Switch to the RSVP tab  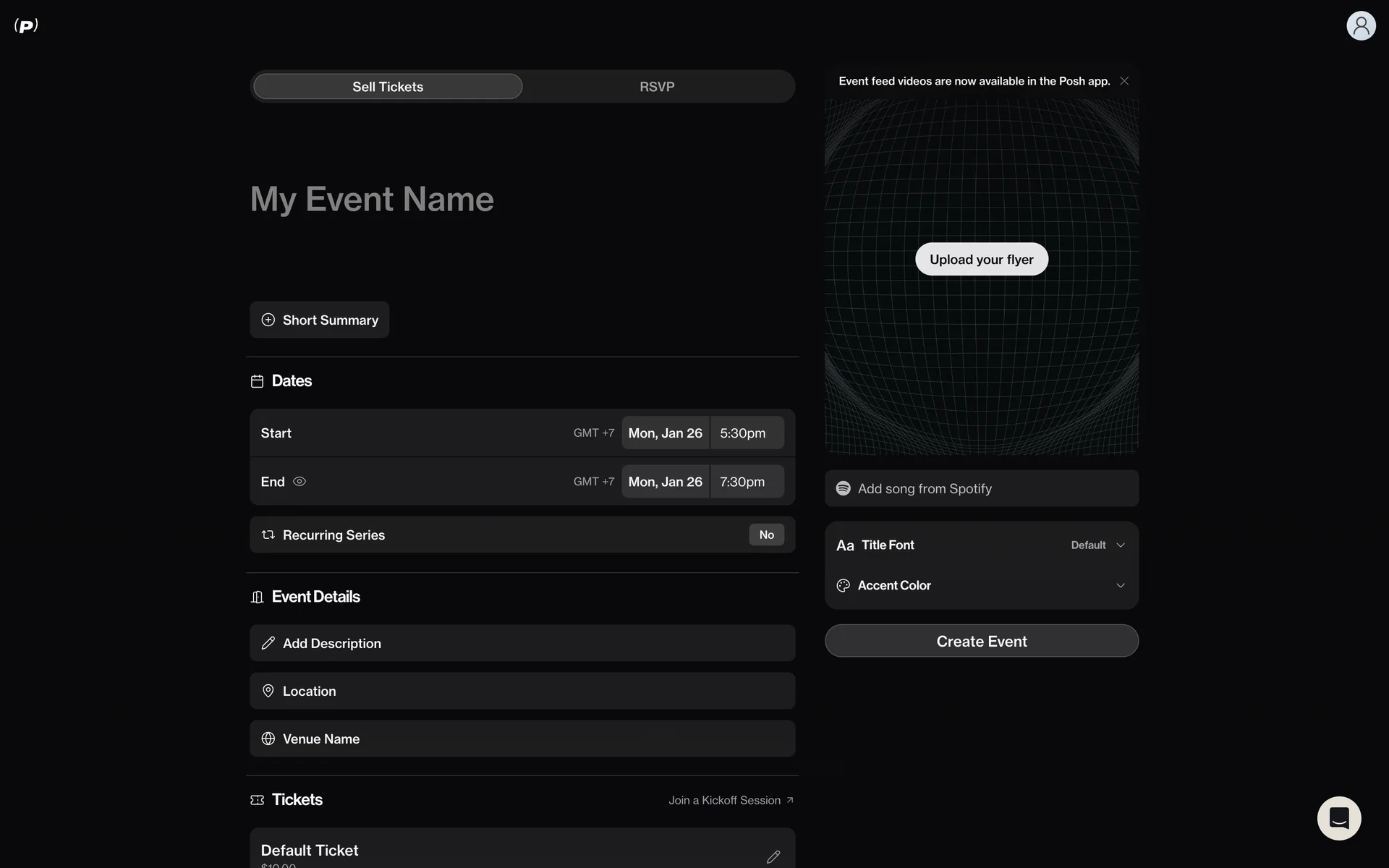[x=657, y=87]
